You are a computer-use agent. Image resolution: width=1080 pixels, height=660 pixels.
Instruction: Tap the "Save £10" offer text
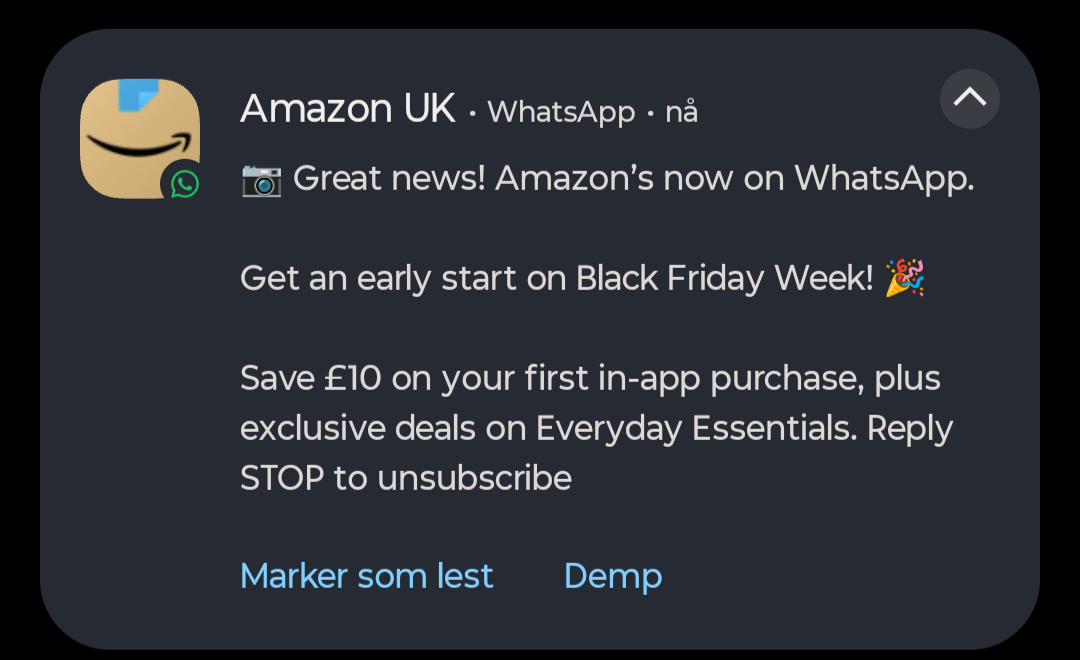[310, 379]
